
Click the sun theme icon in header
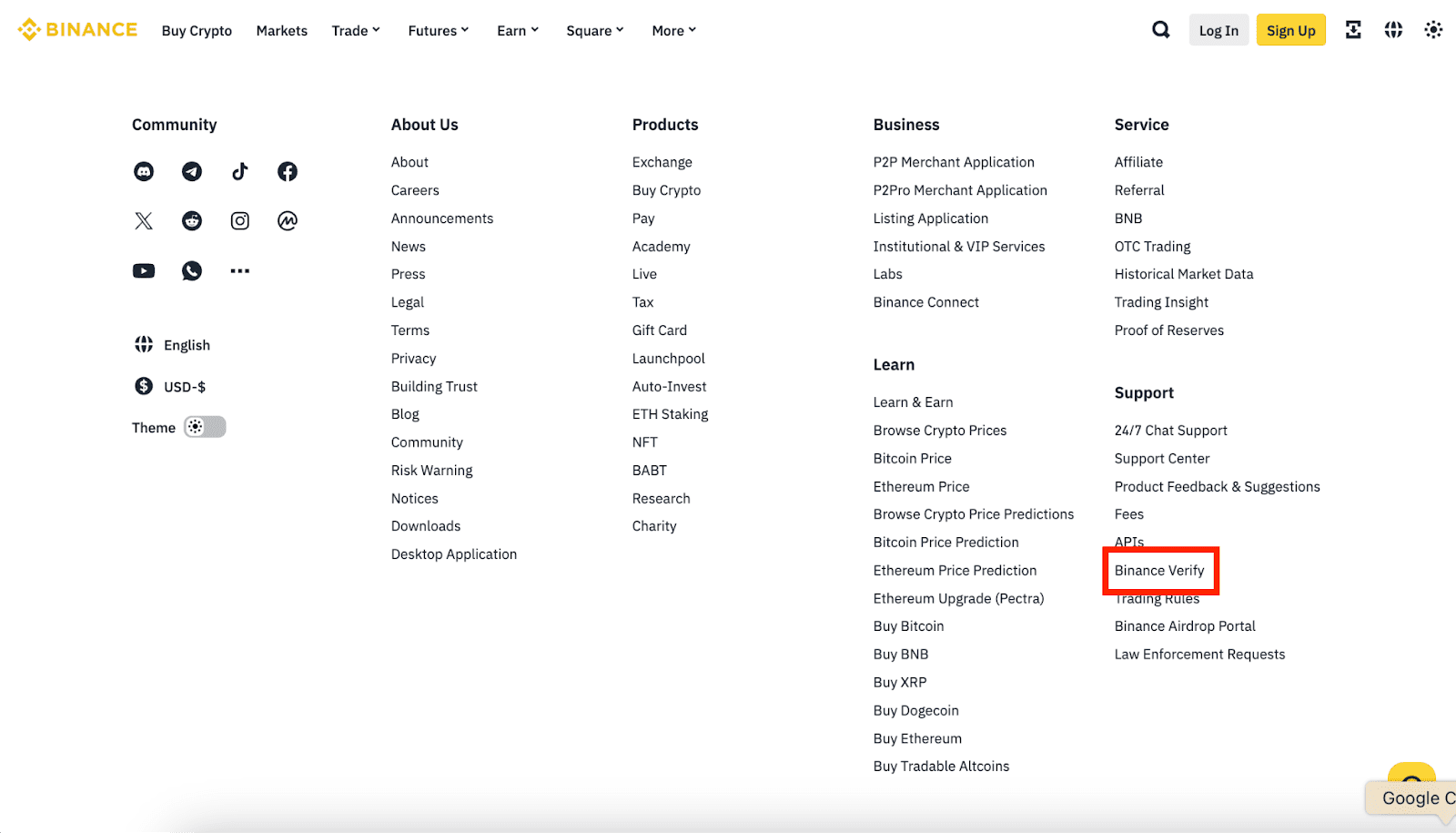point(1433,30)
